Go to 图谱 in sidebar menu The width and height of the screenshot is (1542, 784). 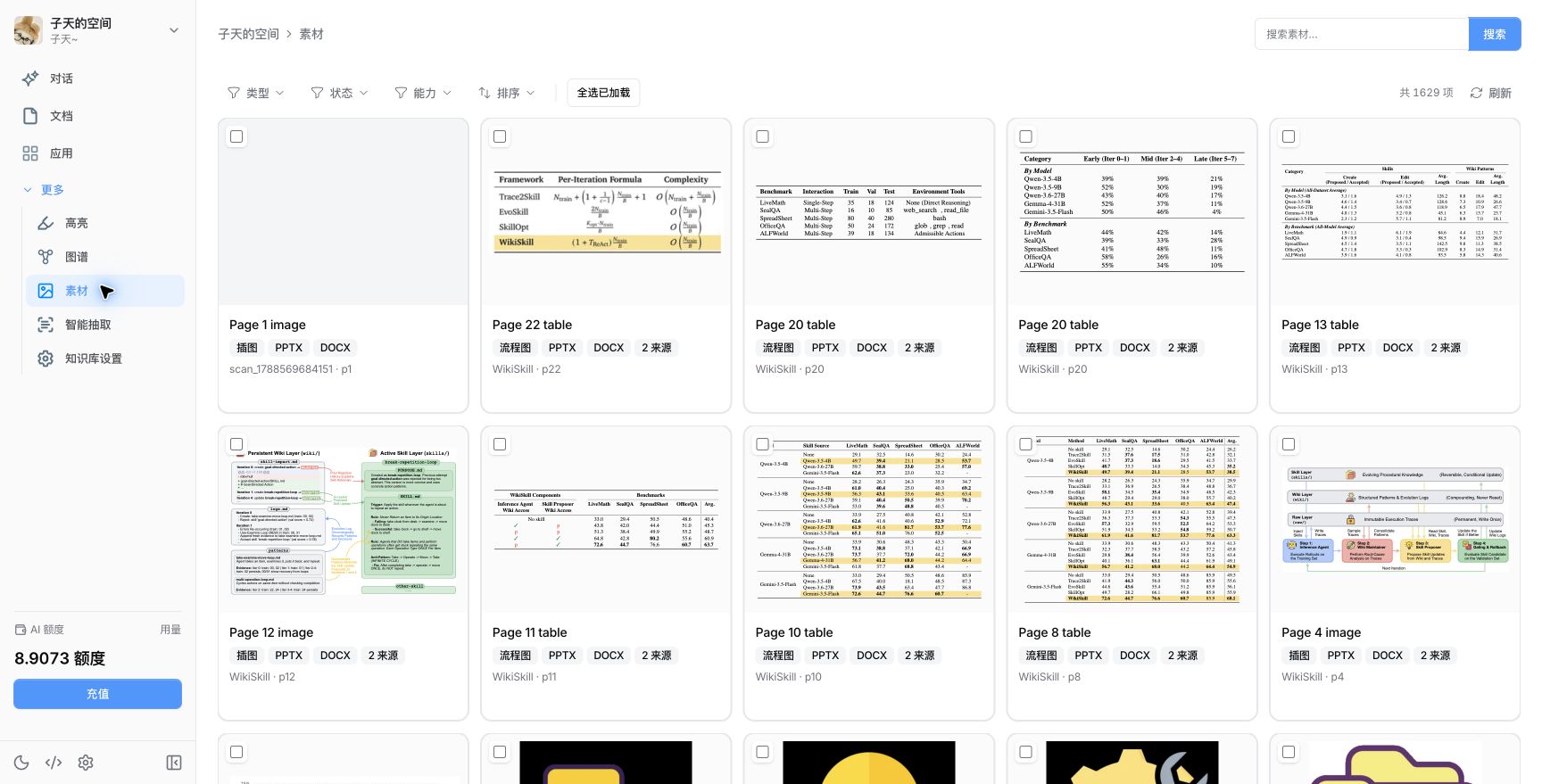[105, 257]
